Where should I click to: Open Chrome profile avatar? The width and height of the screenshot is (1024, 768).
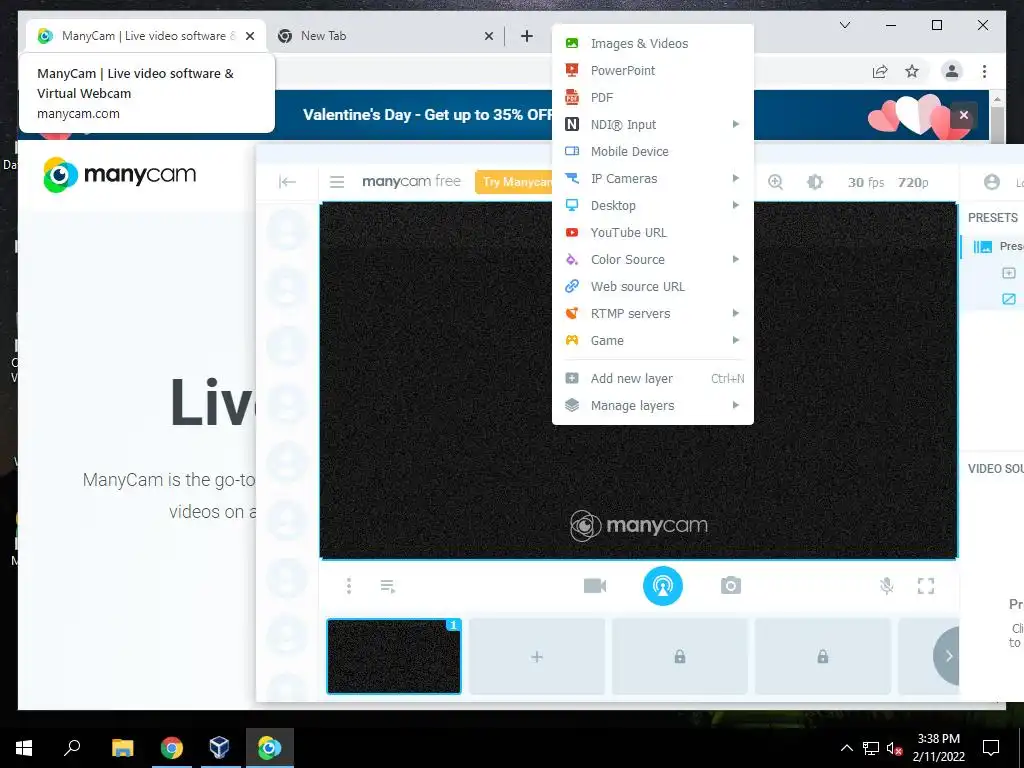[952, 71]
